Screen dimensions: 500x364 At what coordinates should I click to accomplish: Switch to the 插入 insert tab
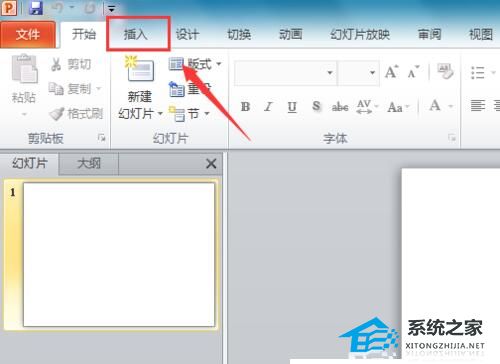136,34
